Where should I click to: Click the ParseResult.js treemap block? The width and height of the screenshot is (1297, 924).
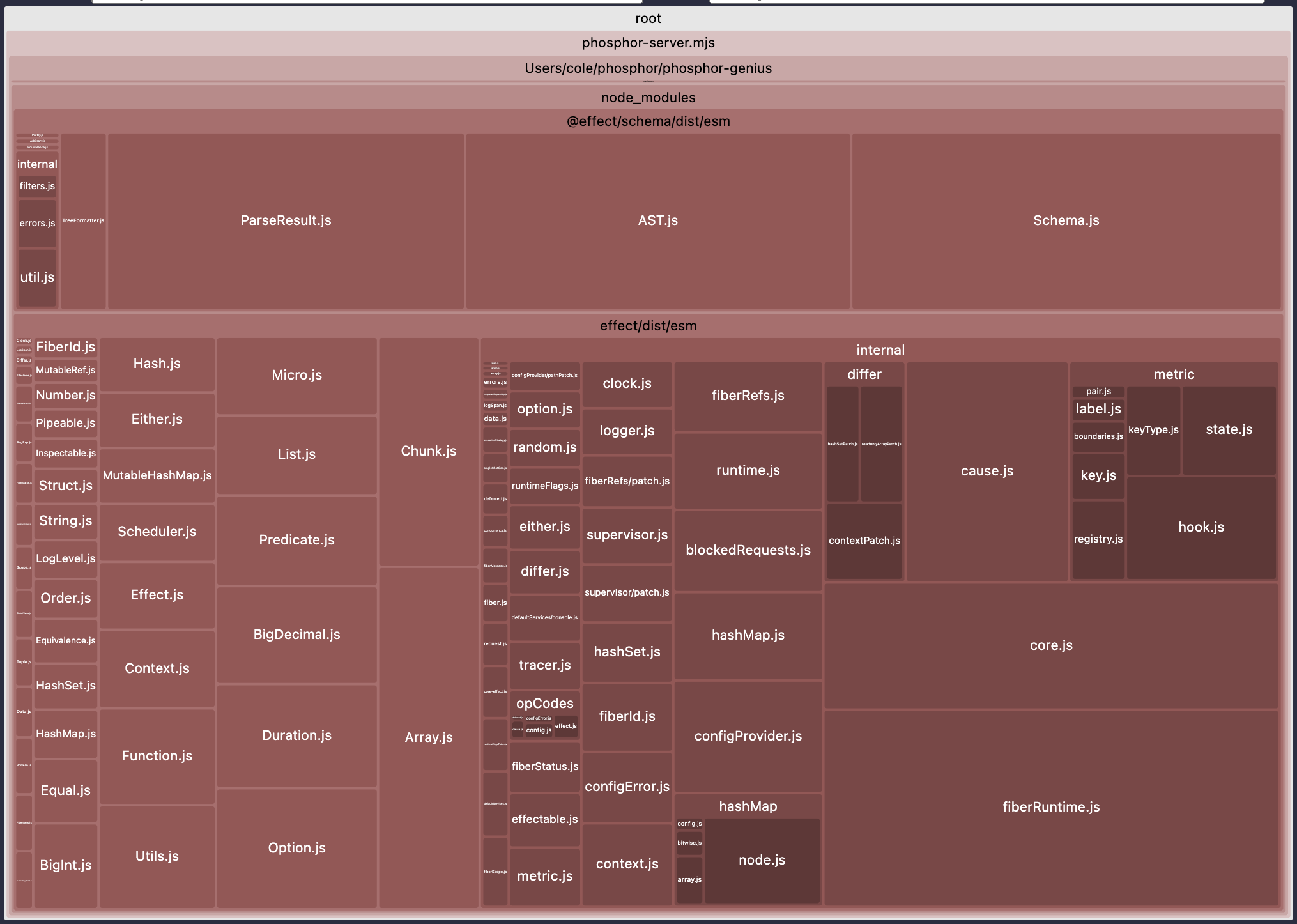(286, 220)
